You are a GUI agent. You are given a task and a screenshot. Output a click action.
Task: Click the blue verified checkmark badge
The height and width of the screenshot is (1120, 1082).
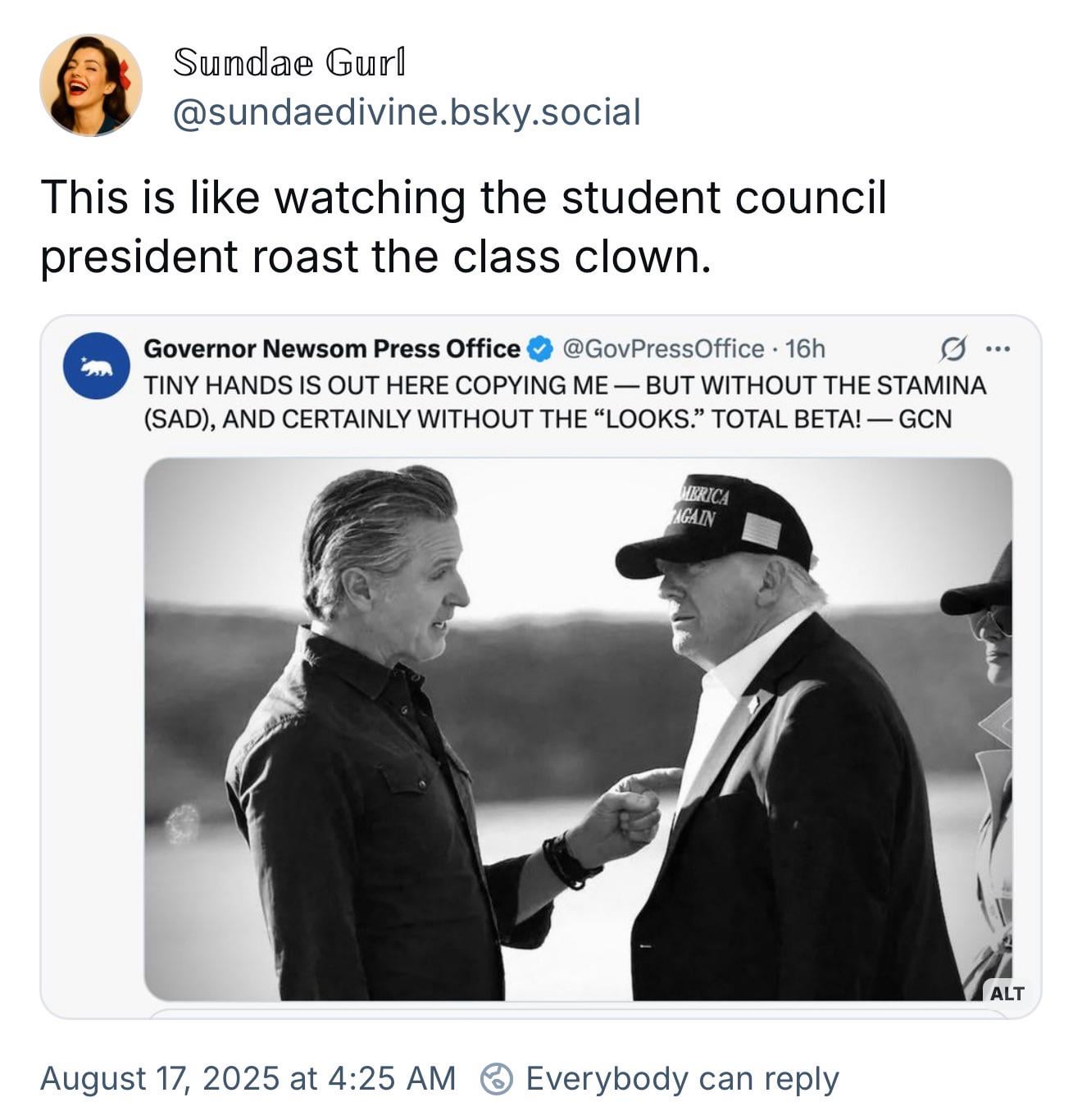(539, 349)
